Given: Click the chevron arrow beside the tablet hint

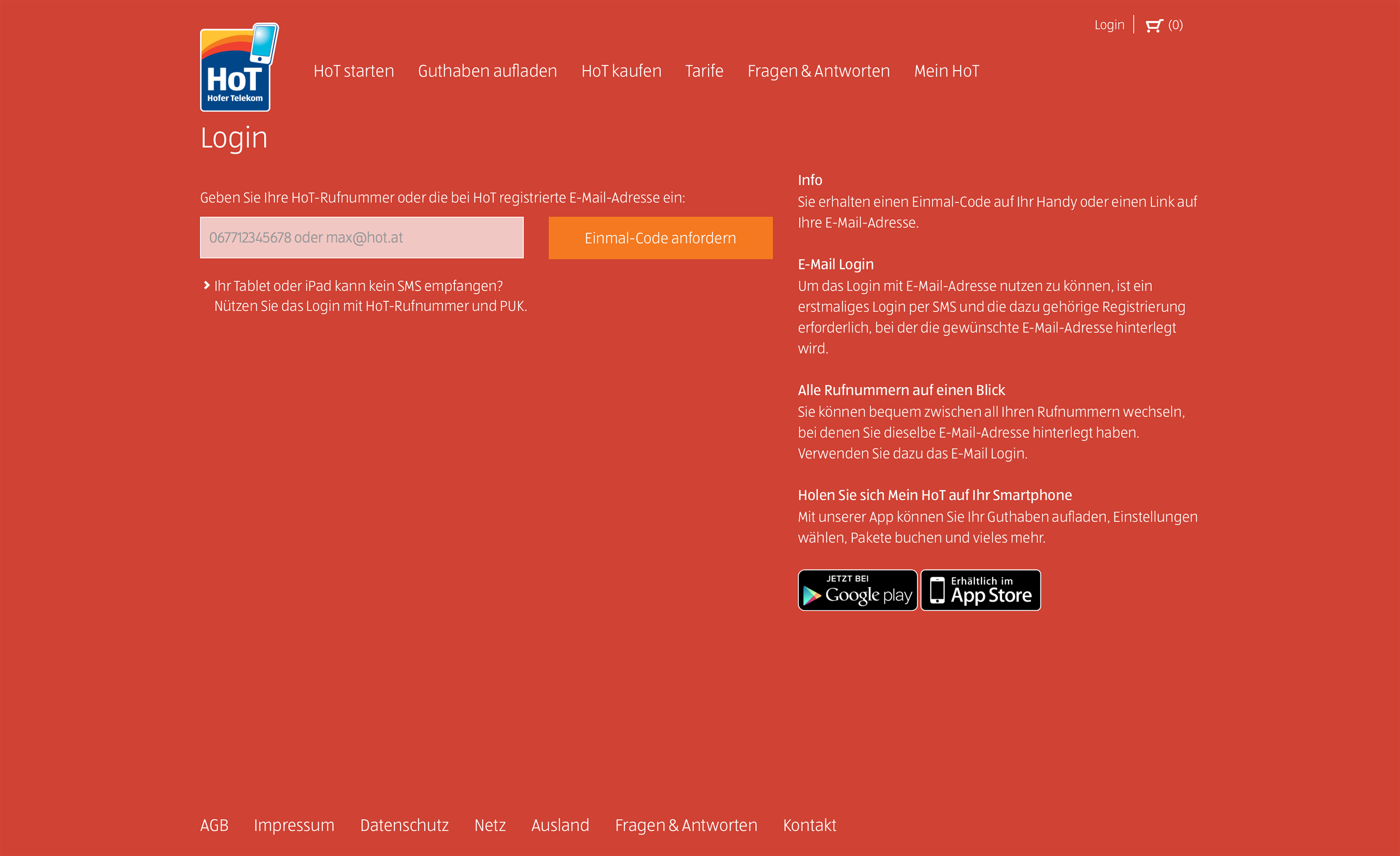Looking at the screenshot, I should 207,285.
